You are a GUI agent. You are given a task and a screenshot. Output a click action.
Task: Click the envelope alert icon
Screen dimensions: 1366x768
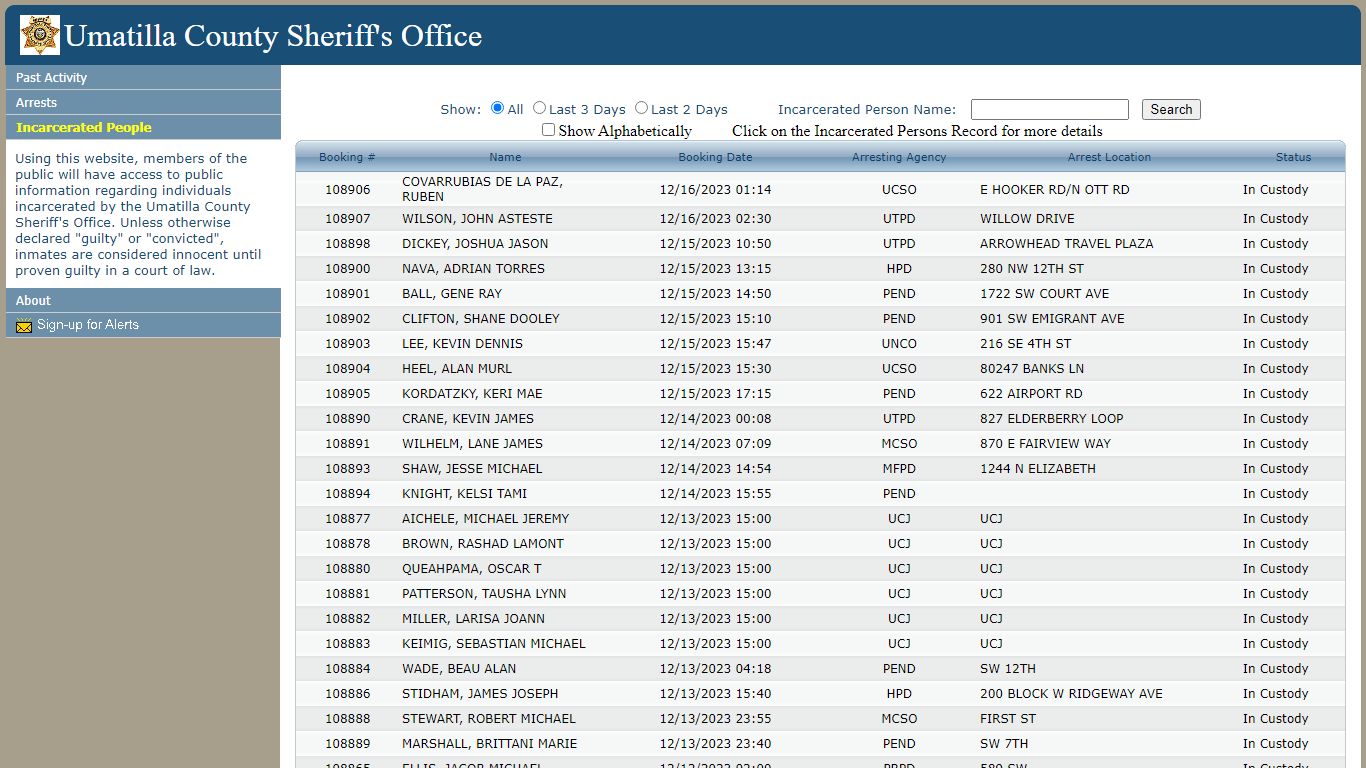[x=25, y=325]
